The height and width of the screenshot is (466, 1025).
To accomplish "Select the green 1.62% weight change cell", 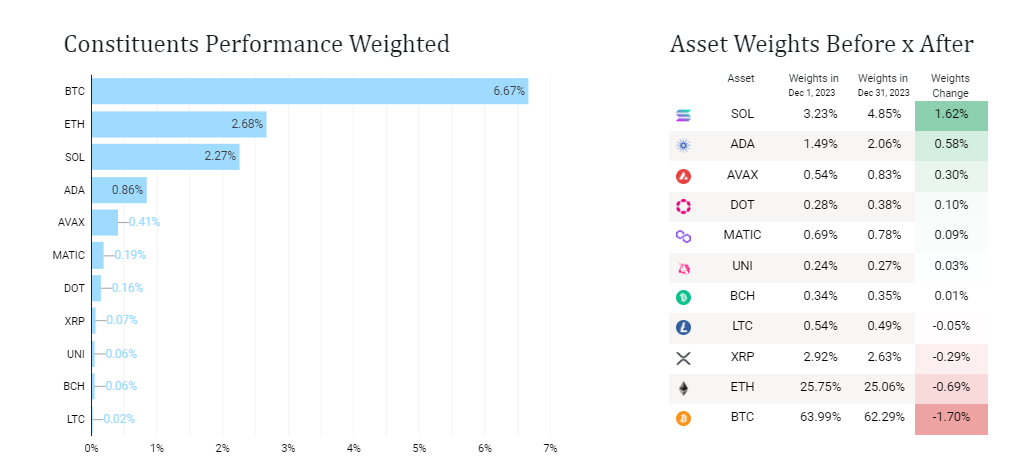I will 951,115.
